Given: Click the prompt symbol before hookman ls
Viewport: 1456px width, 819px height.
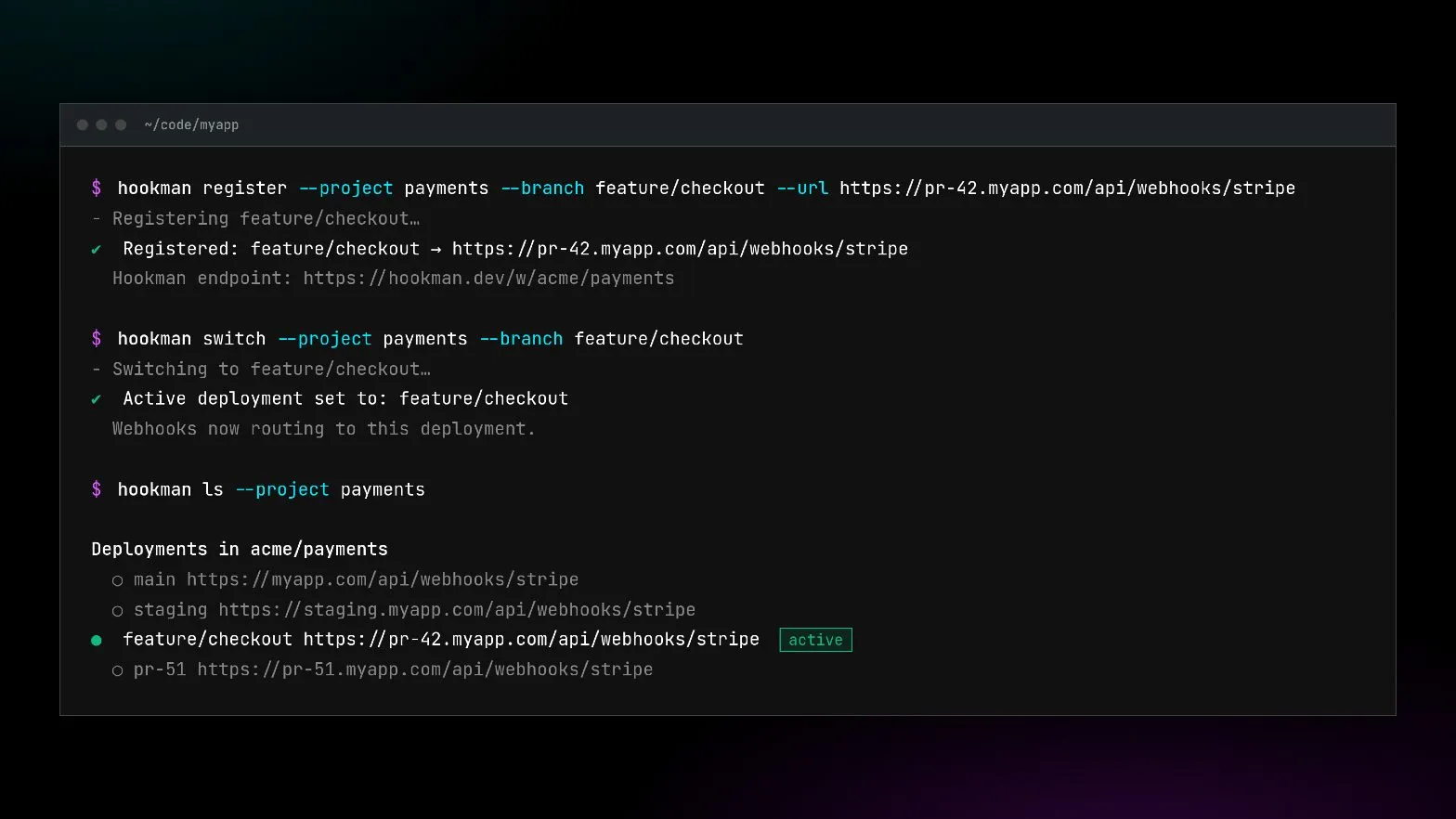Looking at the screenshot, I should click(x=97, y=489).
